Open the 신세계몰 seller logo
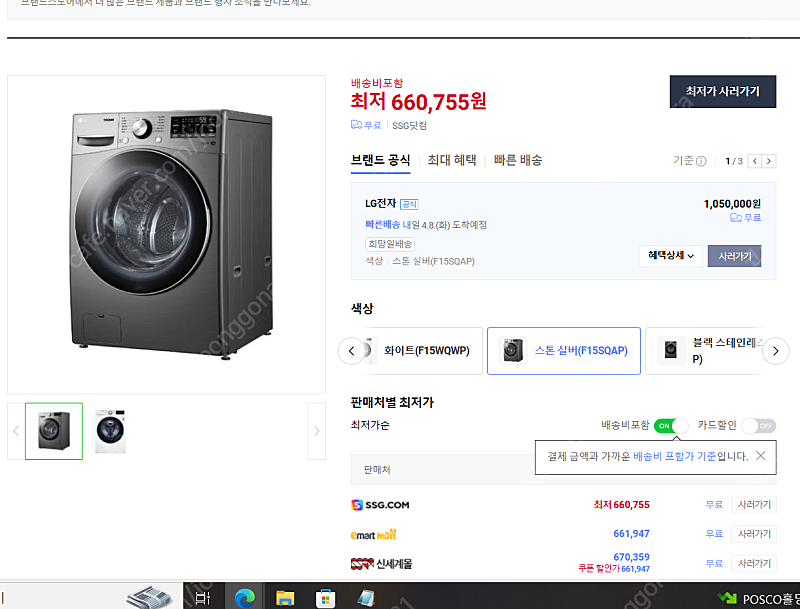 pyautogui.click(x=382, y=564)
